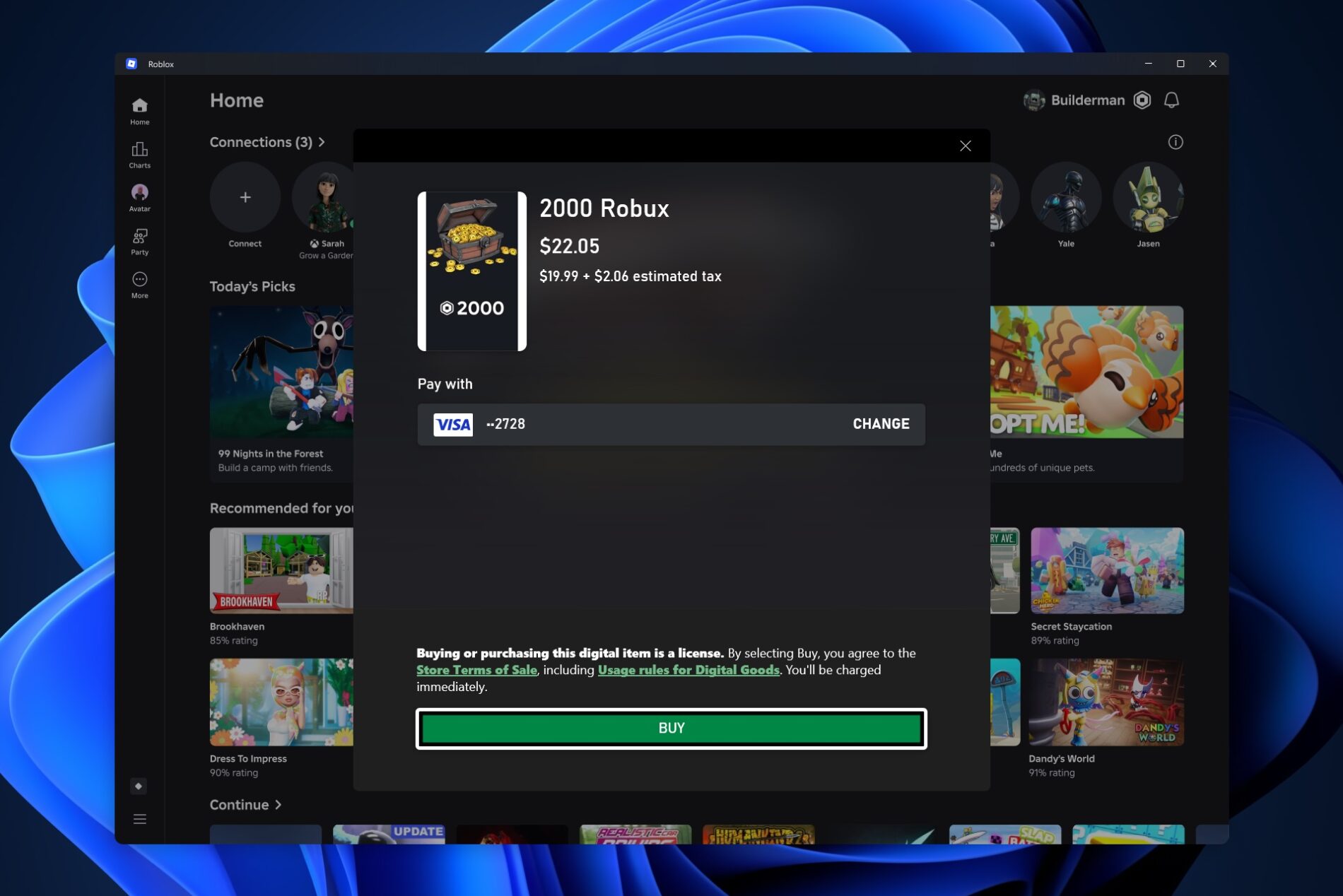Open the hamburger menu at sidebar bottom
Image resolution: width=1343 pixels, height=896 pixels.
[x=139, y=819]
